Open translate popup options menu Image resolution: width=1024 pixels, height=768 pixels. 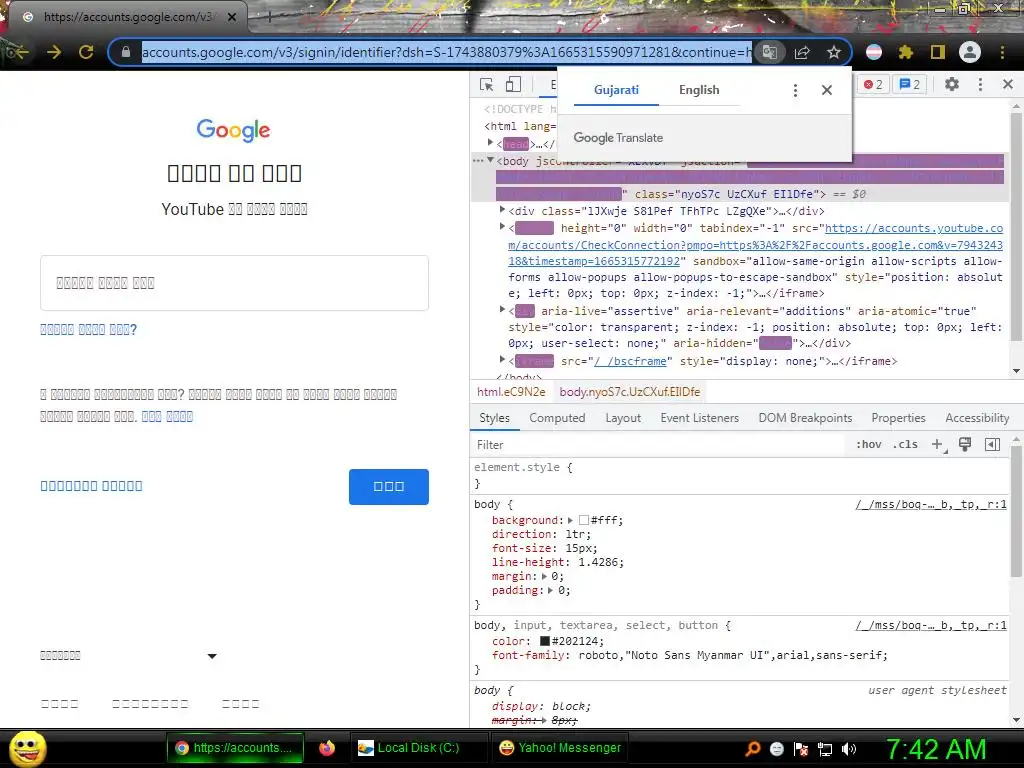point(795,90)
